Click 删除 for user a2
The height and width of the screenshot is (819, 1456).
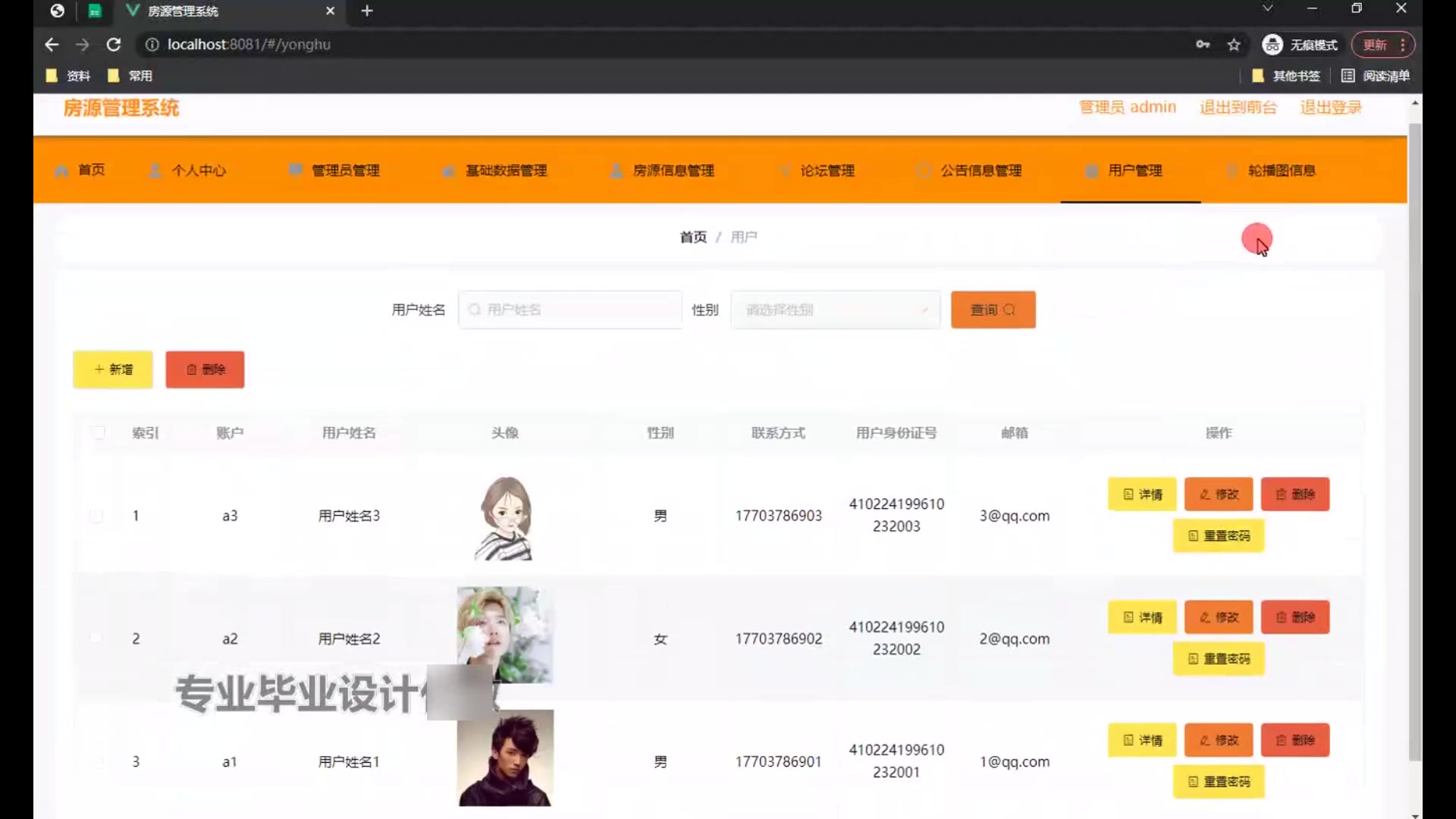click(x=1295, y=617)
